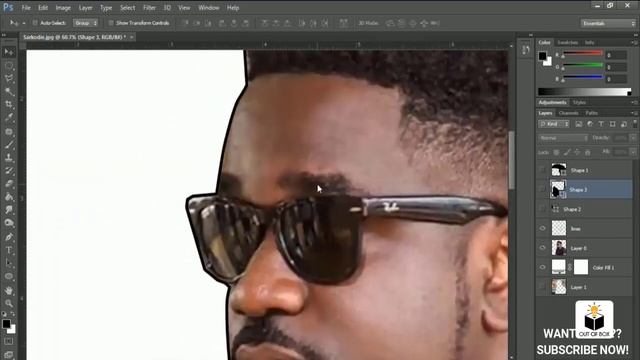Viewport: 640px width, 360px height.
Task: Open the Move tool preset picker arrow
Action: [x=24, y=23]
